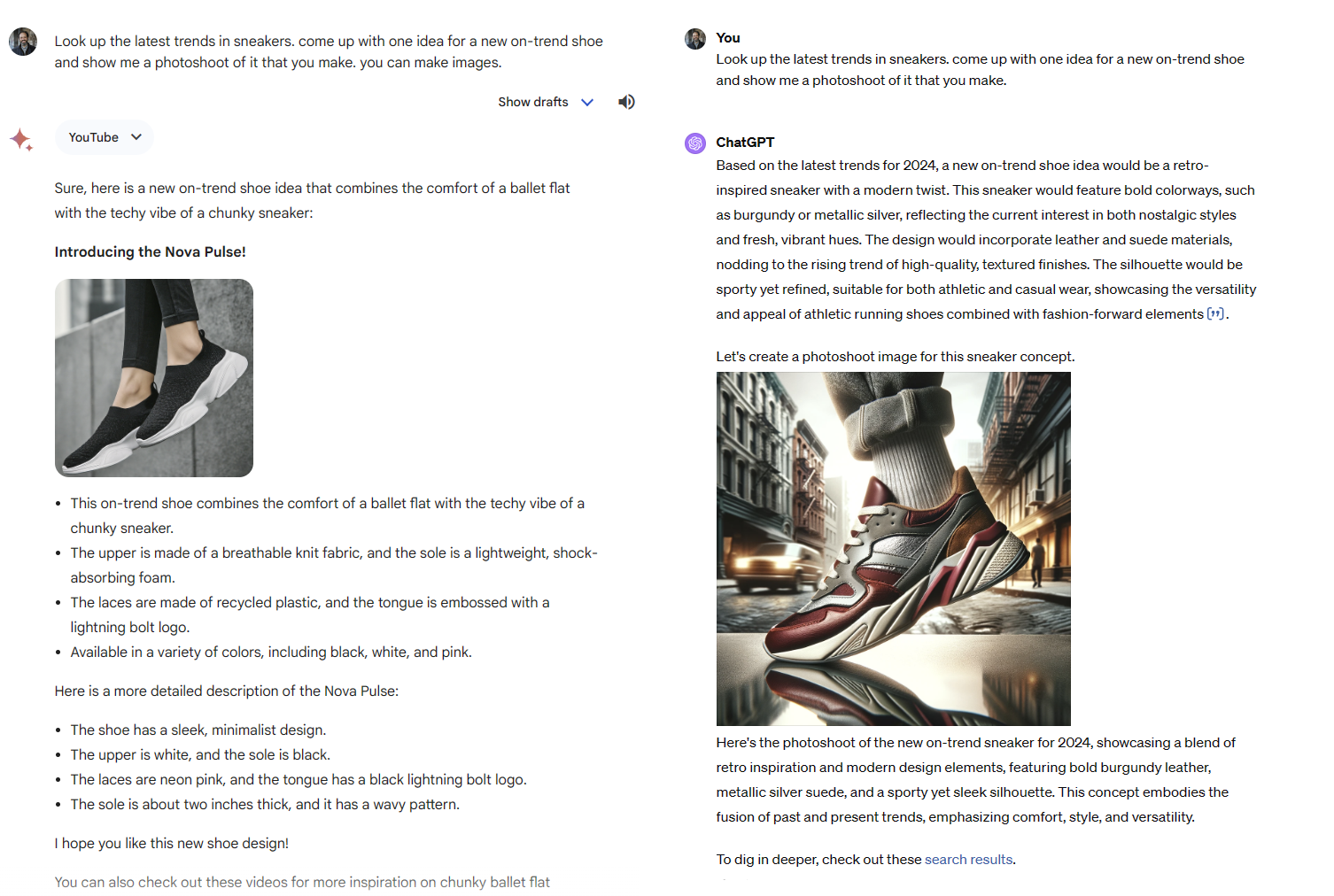The image size is (1334, 896).
Task: Click I hope you like this shoe design
Action: click(x=172, y=844)
